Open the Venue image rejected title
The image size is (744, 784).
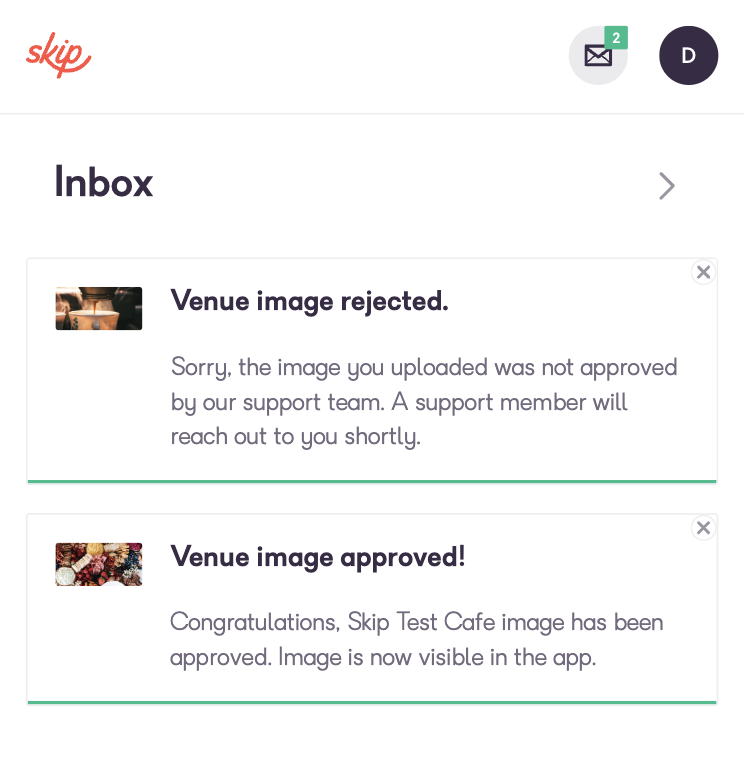click(x=310, y=301)
